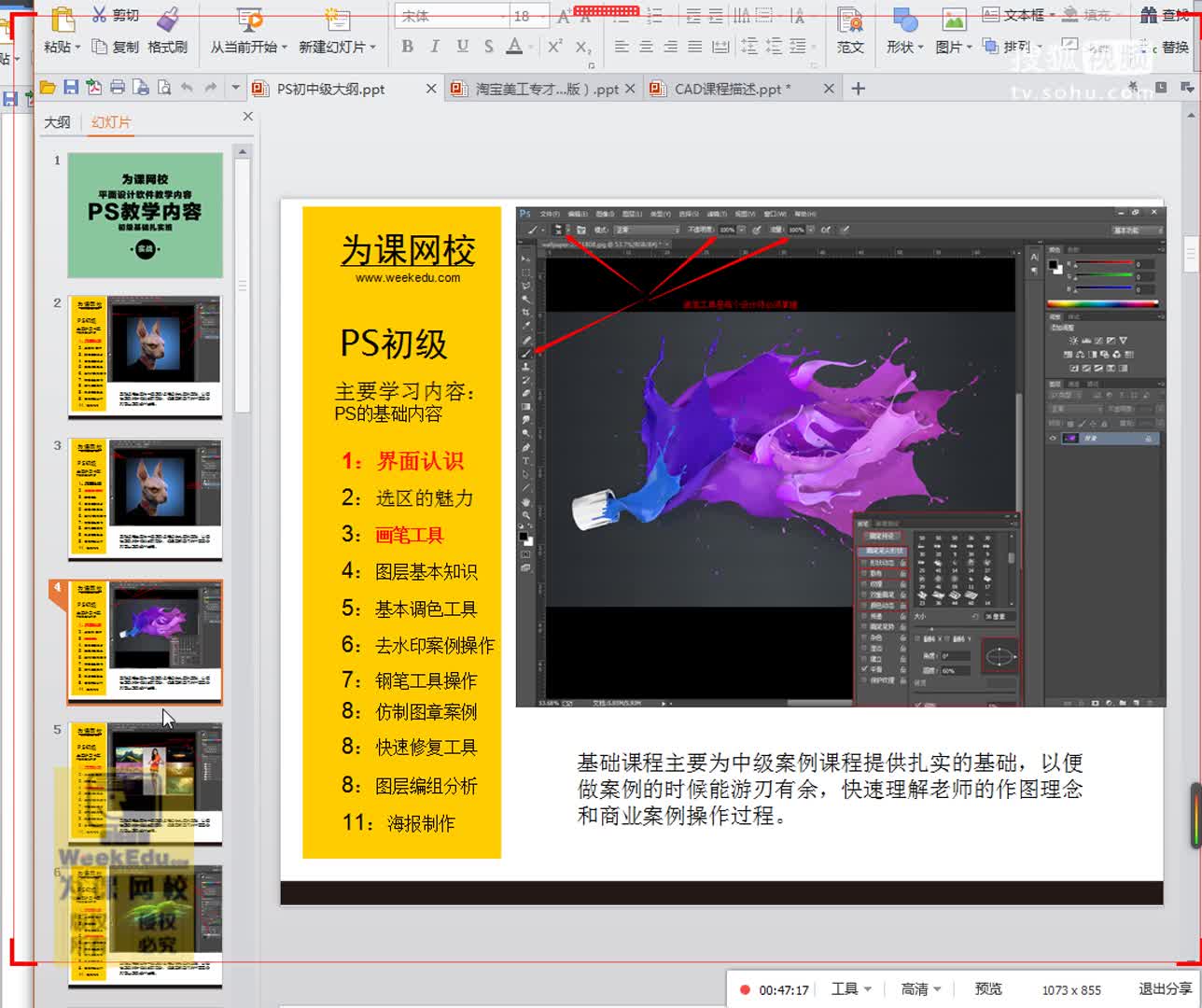The image size is (1202, 1008).
Task: Click the Paste clipboard icon
Action: point(62,19)
